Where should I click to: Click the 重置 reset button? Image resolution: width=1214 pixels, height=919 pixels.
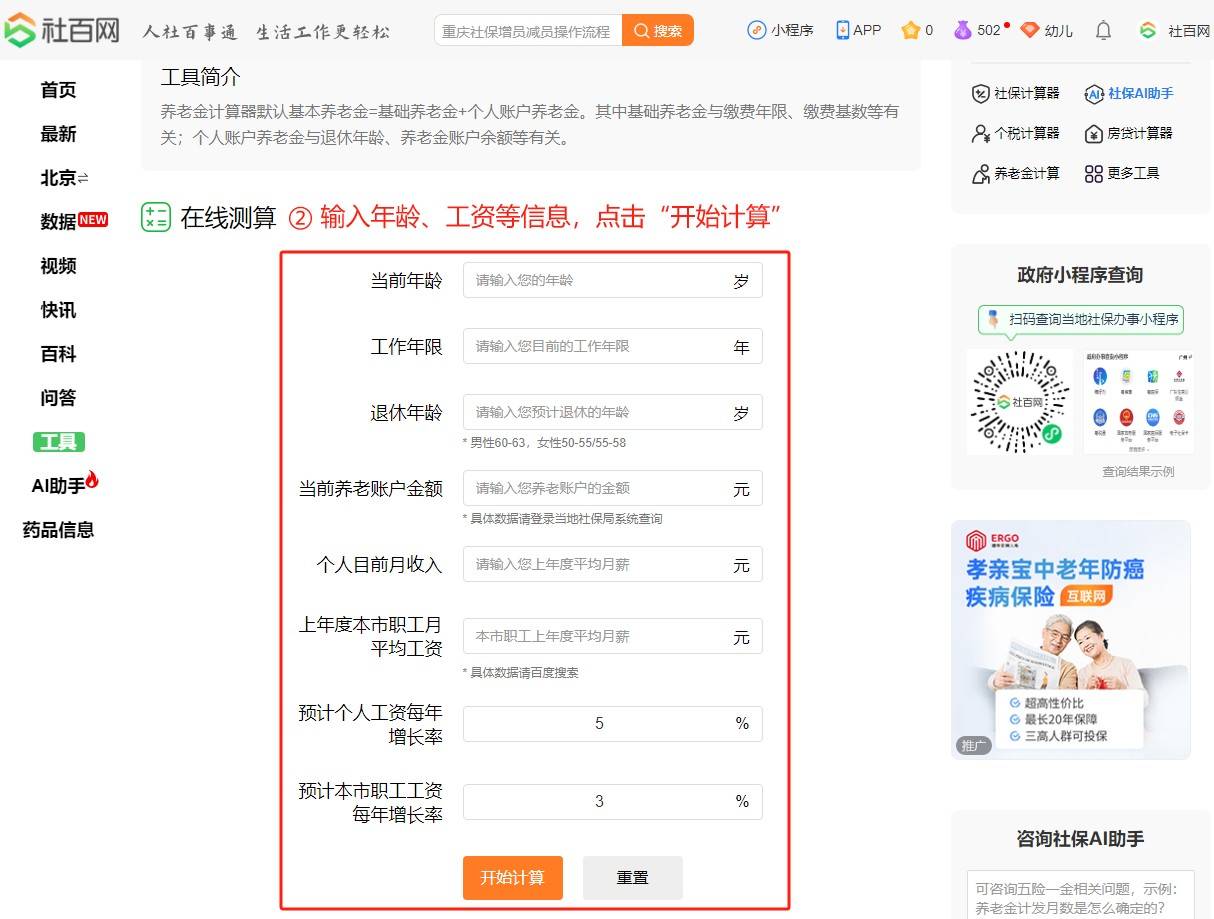coord(632,877)
